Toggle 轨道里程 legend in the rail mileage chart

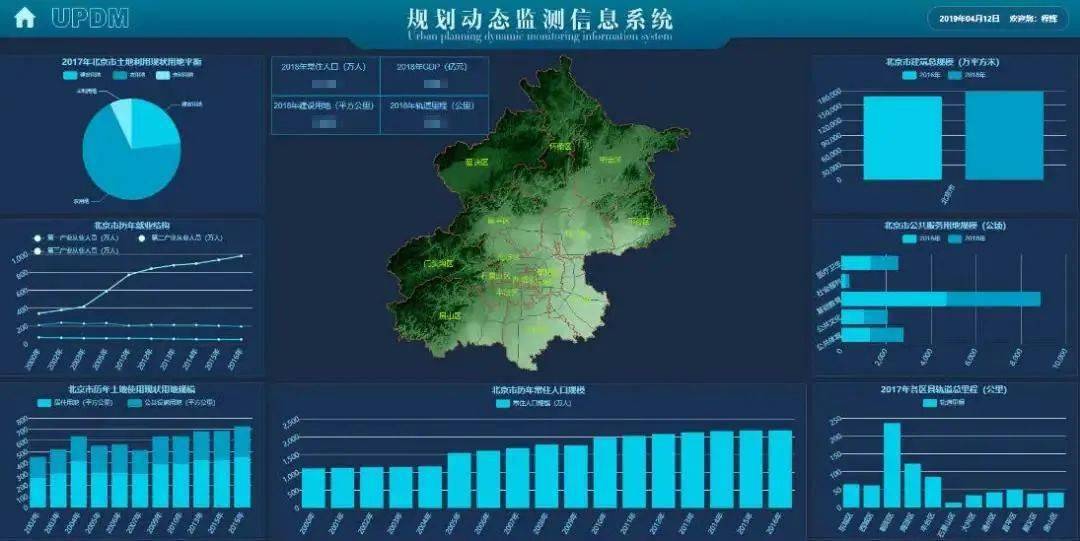(944, 402)
